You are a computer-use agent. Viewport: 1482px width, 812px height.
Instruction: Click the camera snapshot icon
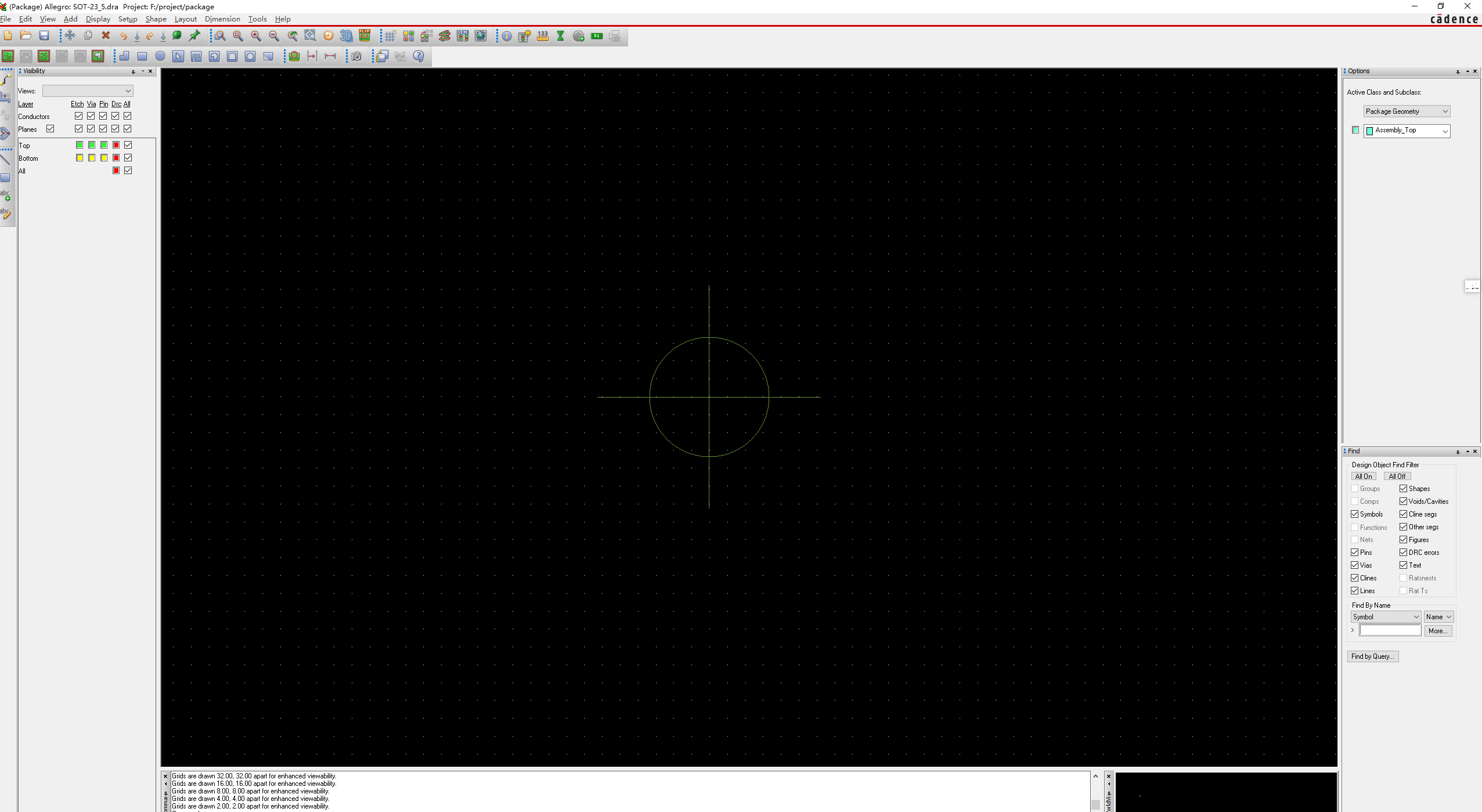click(356, 56)
